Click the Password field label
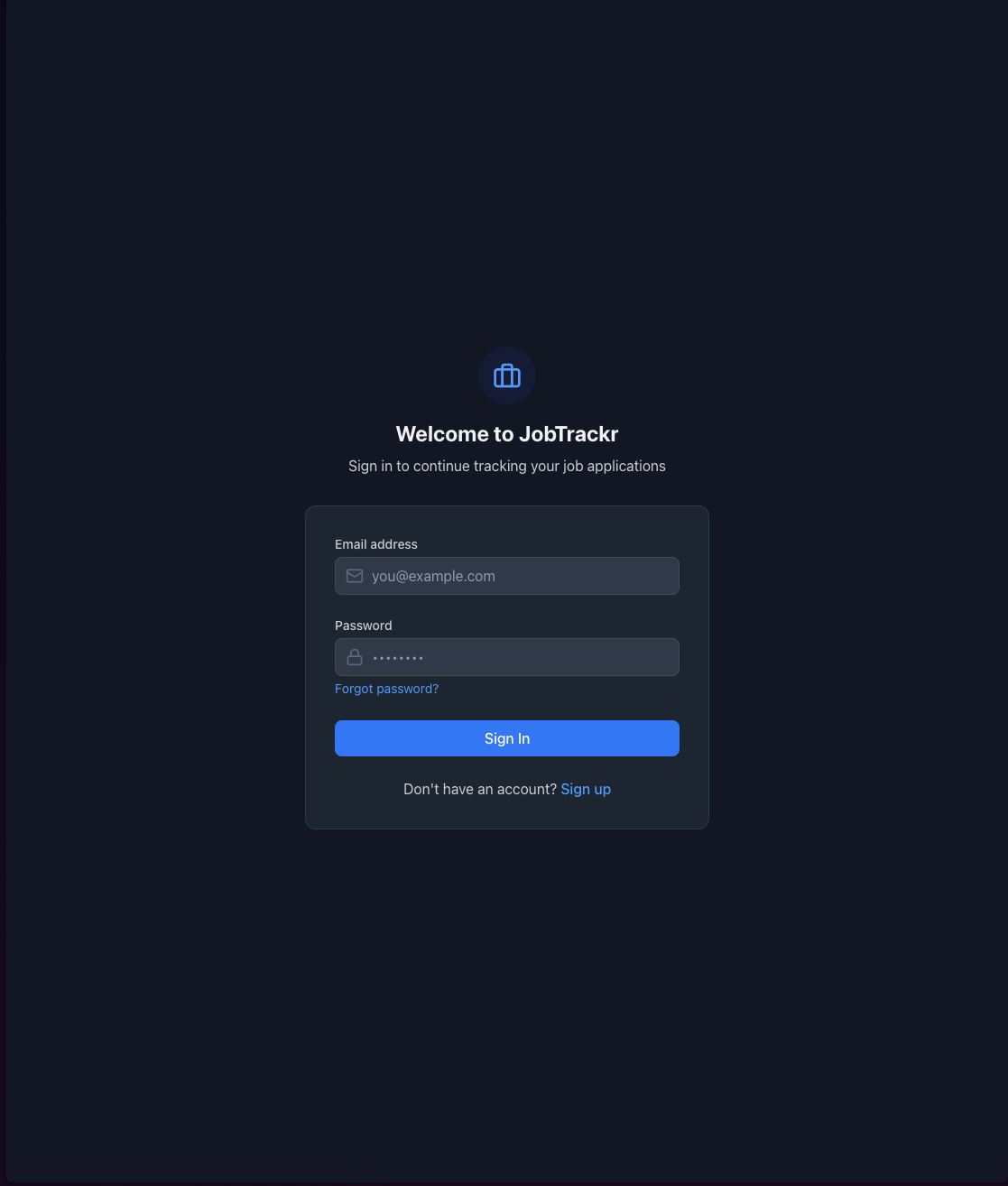This screenshot has height=1186, width=1008. tap(364, 625)
